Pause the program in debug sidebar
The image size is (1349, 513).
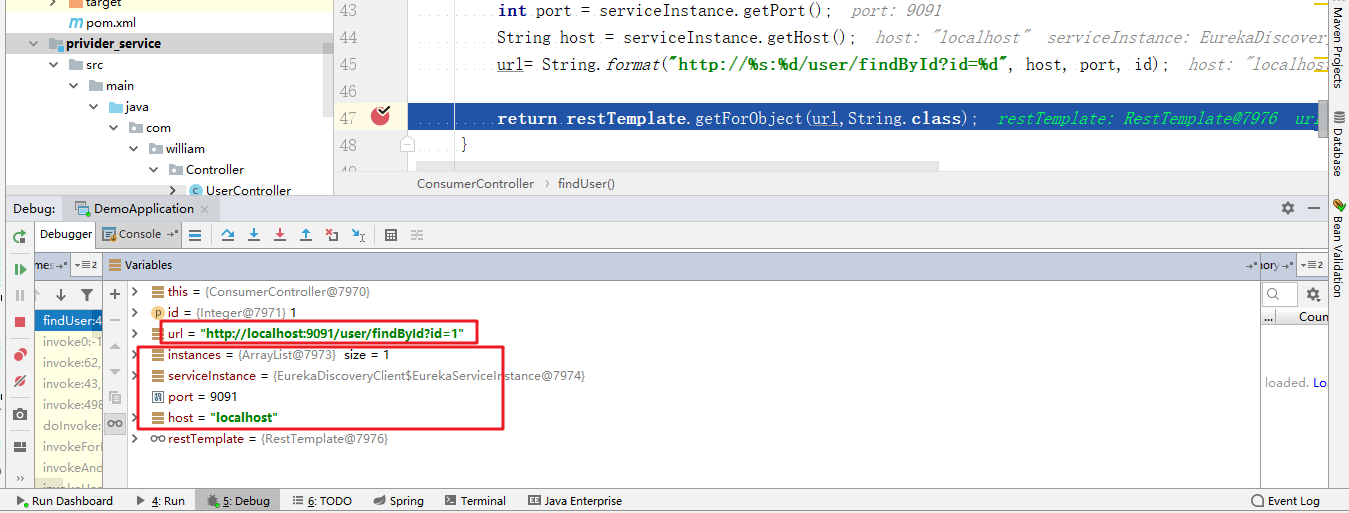pos(19,295)
